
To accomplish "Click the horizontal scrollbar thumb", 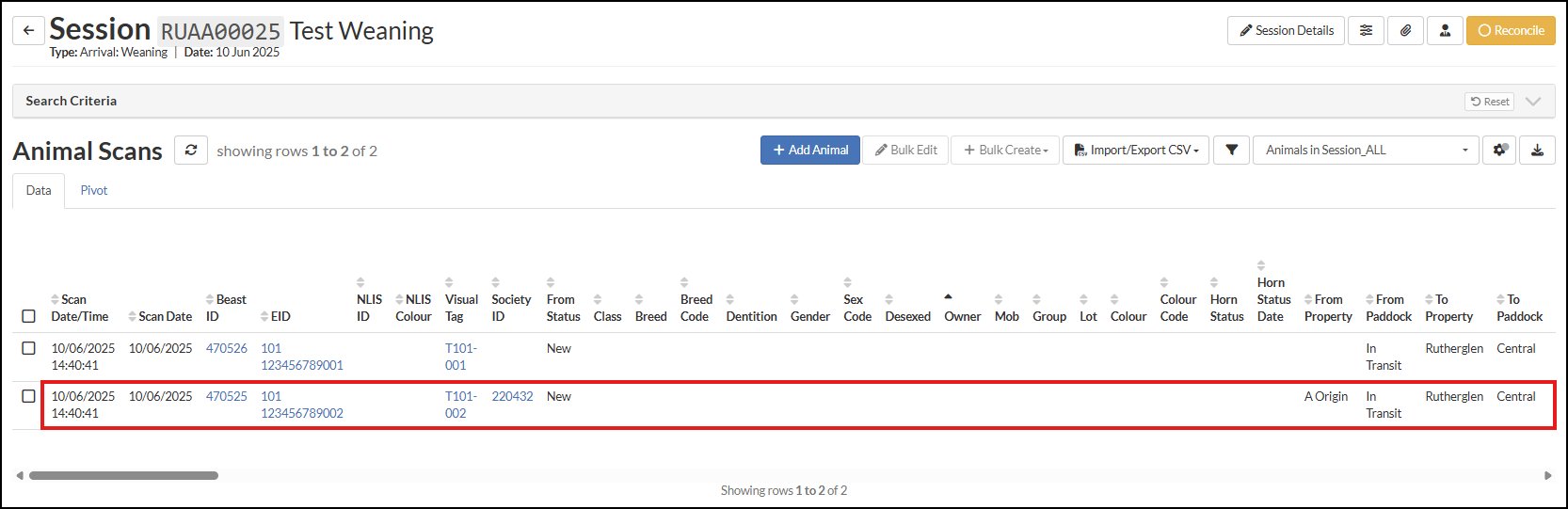I will 123,475.
